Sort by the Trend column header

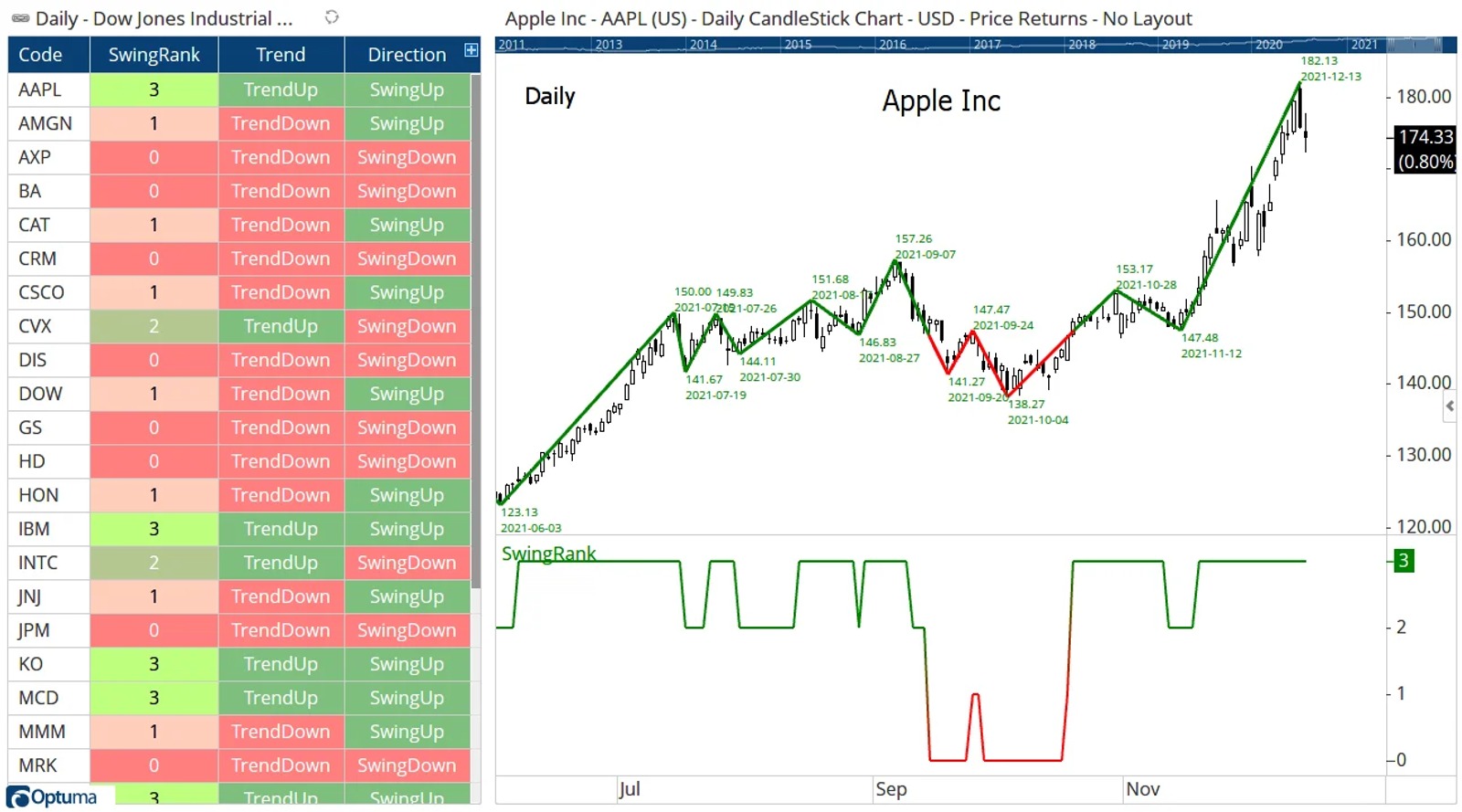coord(281,55)
